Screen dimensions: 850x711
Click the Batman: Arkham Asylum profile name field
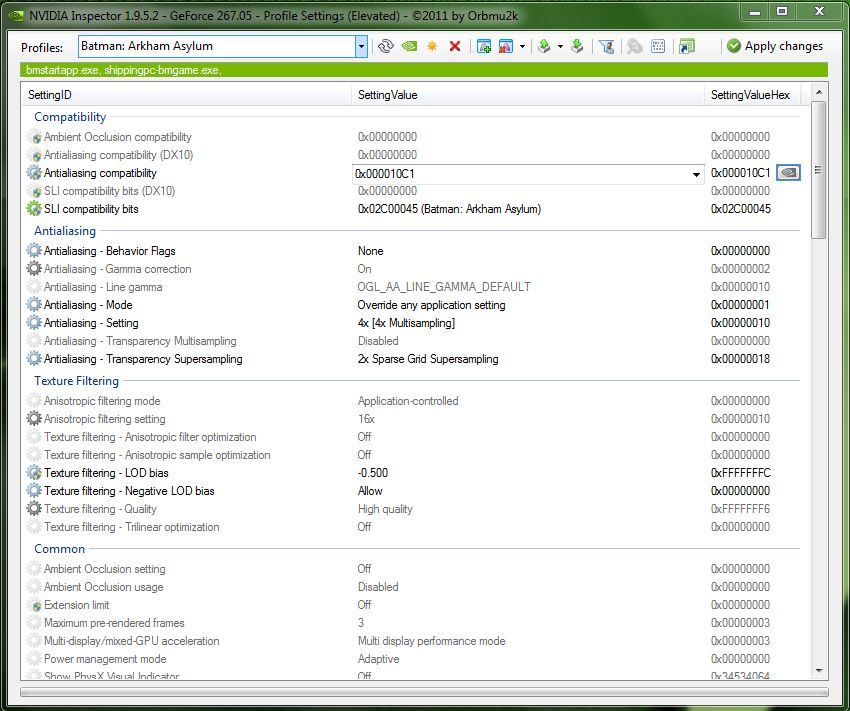217,47
